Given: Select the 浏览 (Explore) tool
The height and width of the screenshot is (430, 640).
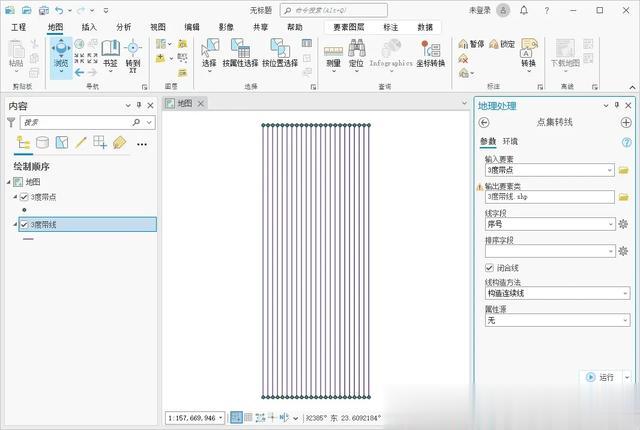Looking at the screenshot, I should tap(61, 57).
